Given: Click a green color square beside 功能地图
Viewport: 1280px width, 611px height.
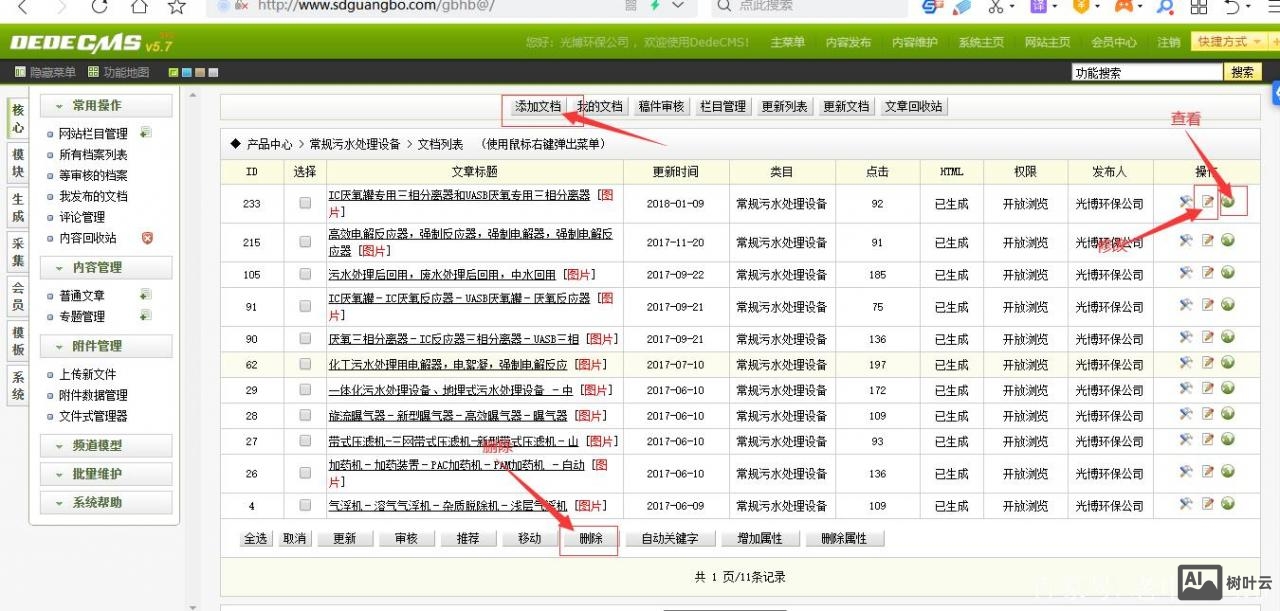Looking at the screenshot, I should click(x=172, y=71).
